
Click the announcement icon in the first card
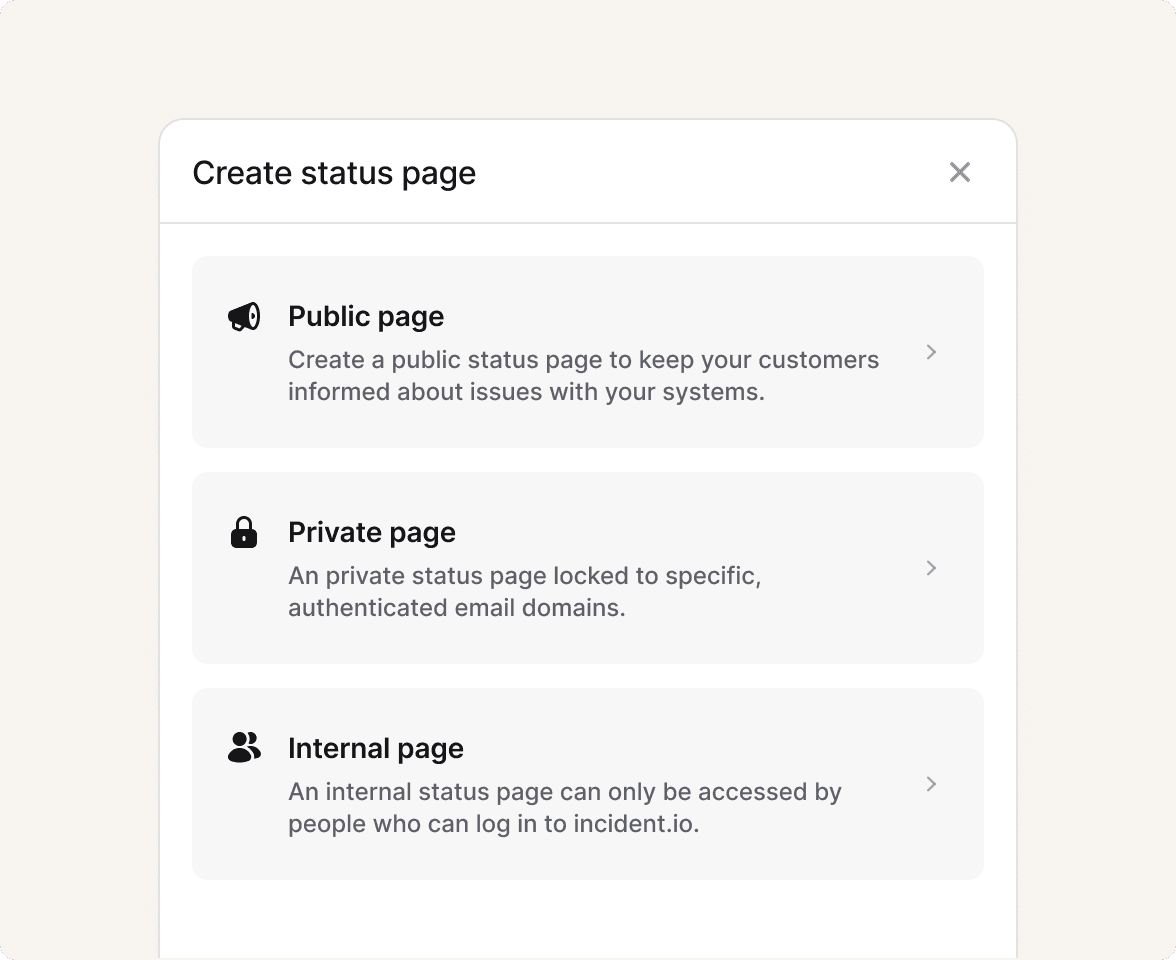point(244,315)
